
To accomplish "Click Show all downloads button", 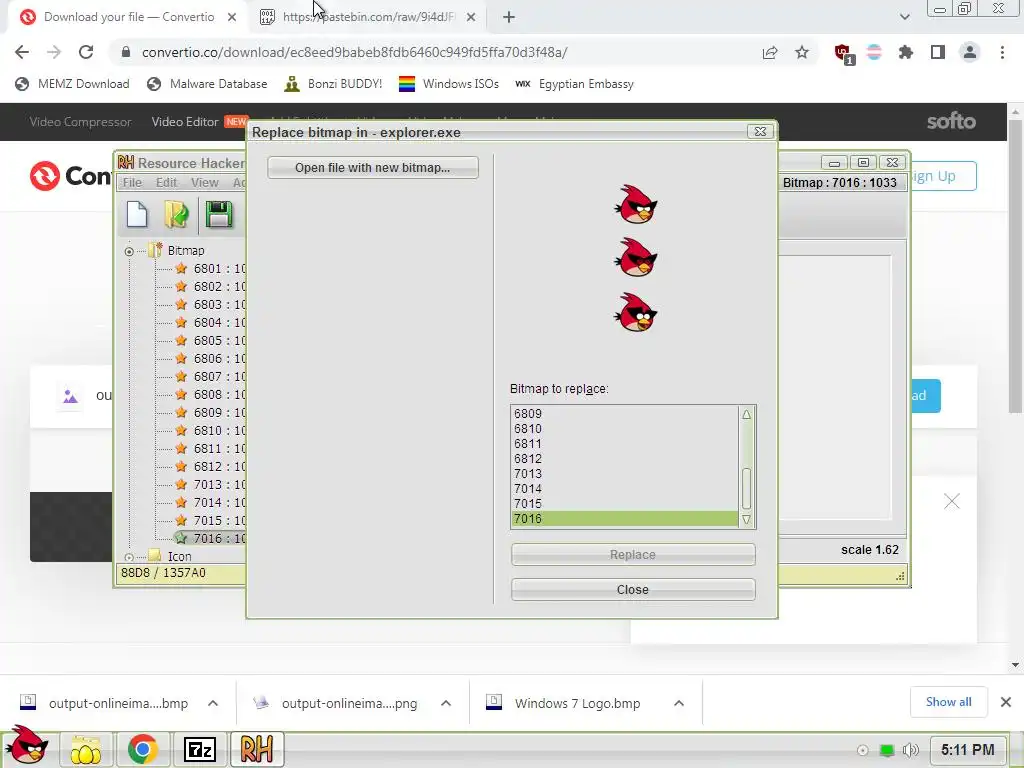I will click(948, 702).
